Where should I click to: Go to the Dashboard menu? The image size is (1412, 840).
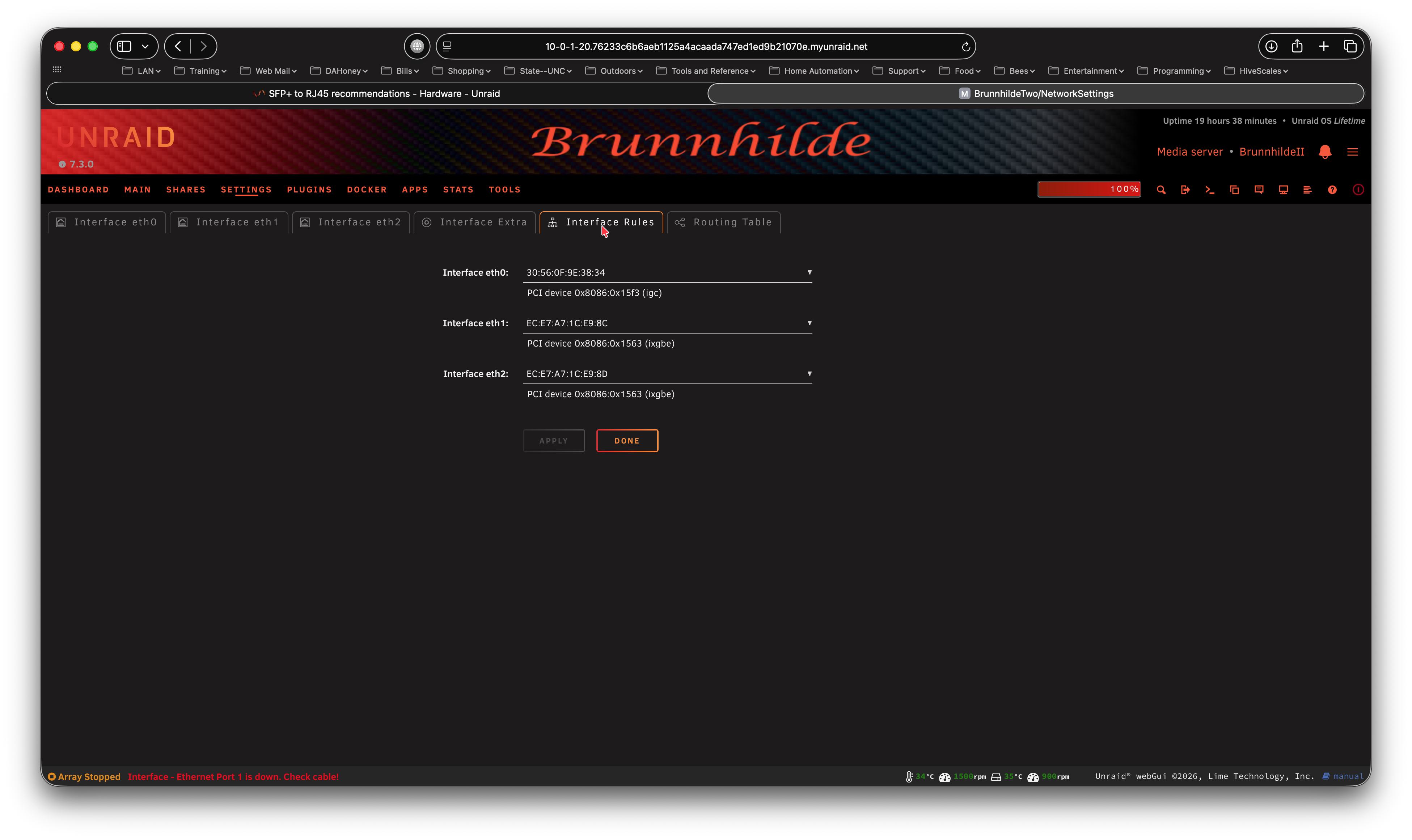tap(78, 190)
